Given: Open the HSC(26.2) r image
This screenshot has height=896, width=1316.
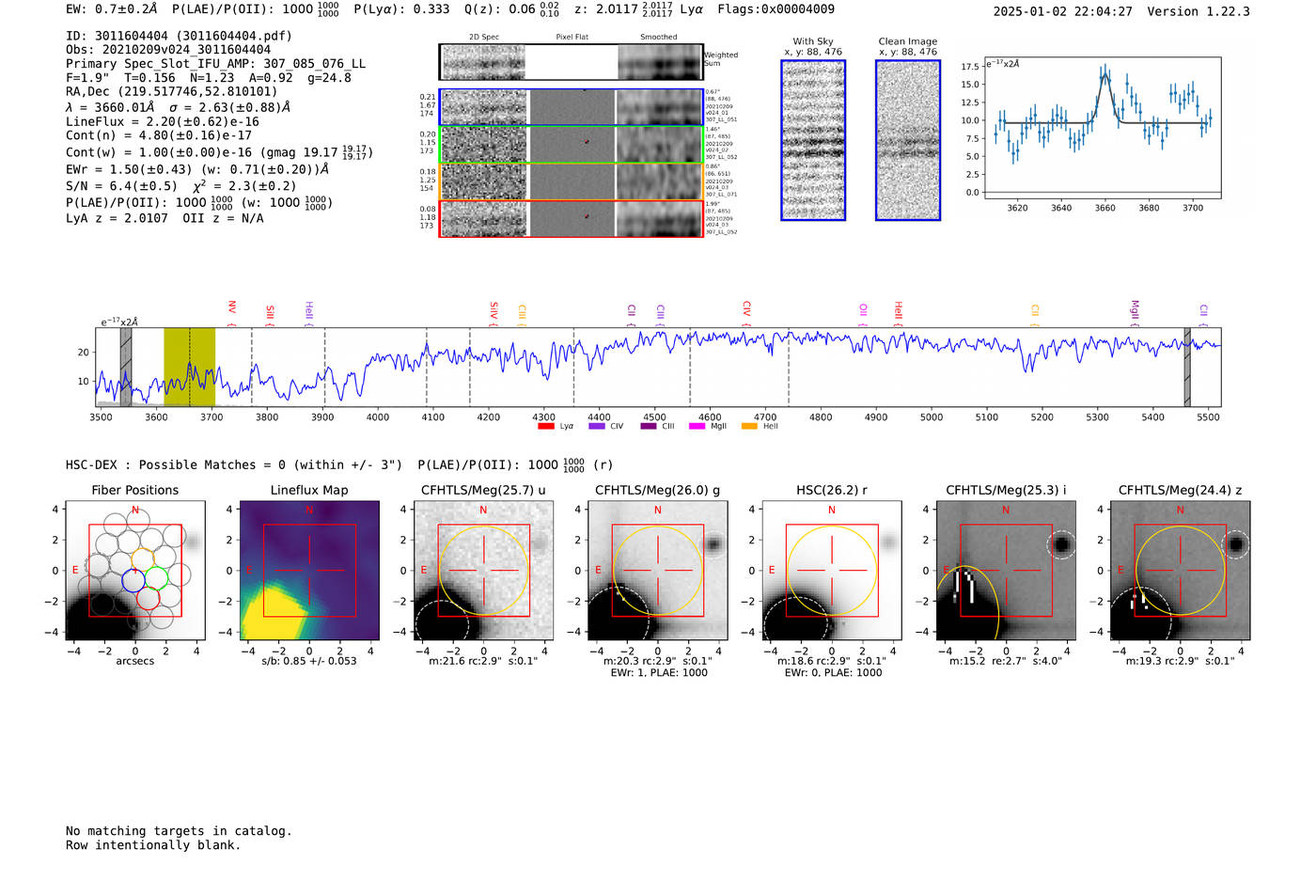Looking at the screenshot, I should (832, 571).
